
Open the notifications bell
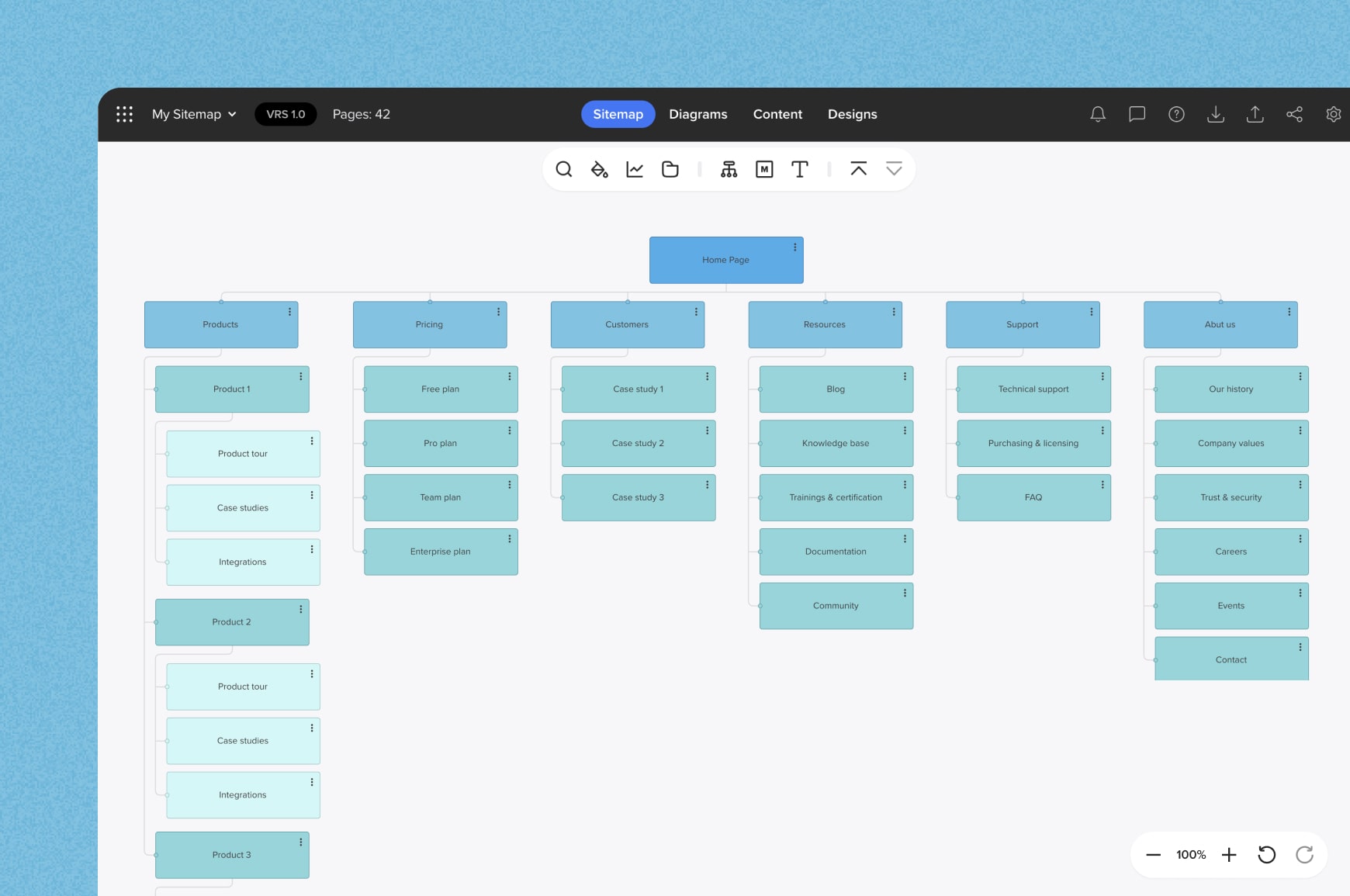click(1098, 114)
